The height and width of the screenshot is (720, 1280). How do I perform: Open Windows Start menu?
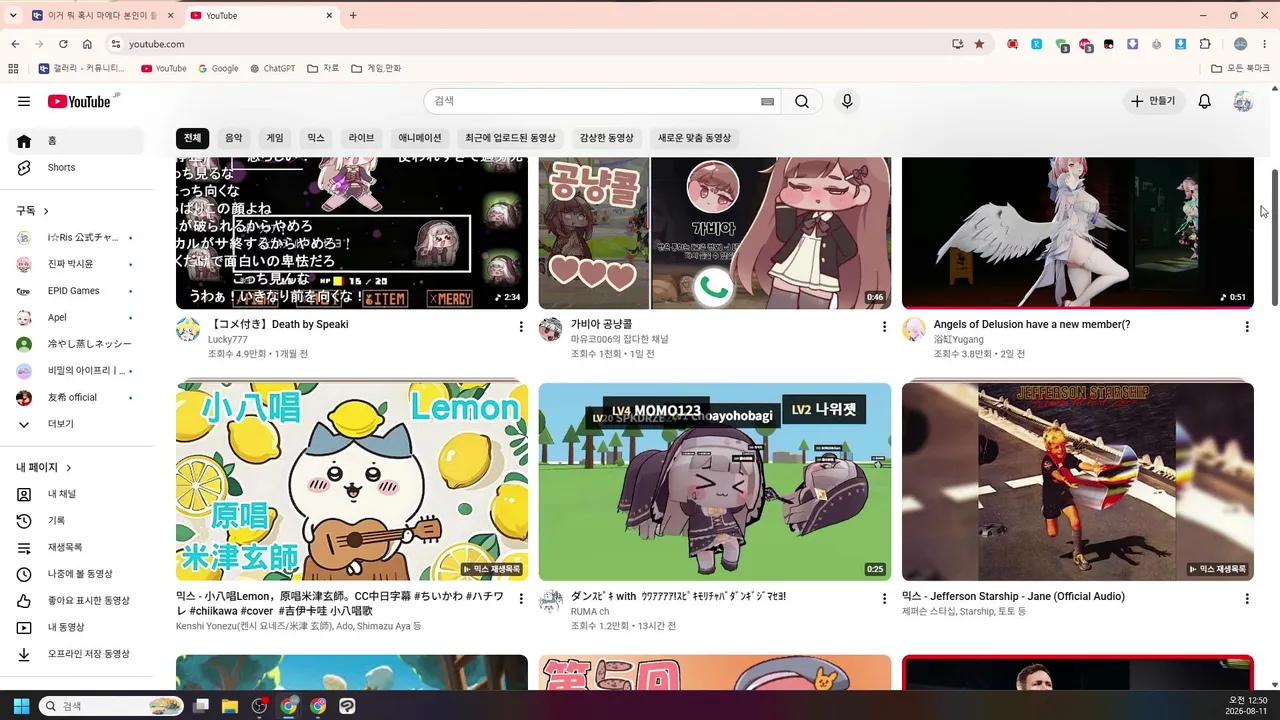(21, 706)
